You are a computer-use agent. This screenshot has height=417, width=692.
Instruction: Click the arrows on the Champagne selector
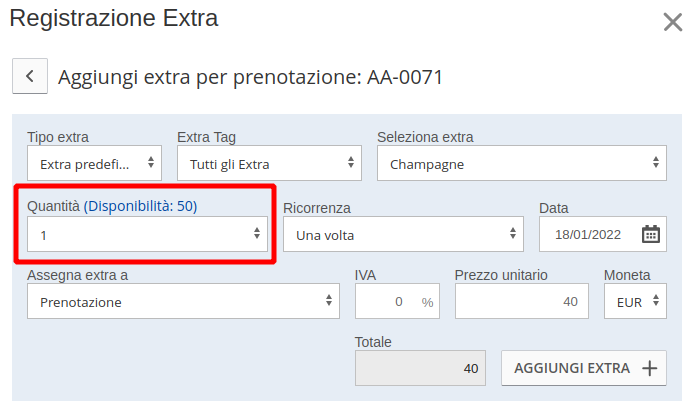pos(656,162)
